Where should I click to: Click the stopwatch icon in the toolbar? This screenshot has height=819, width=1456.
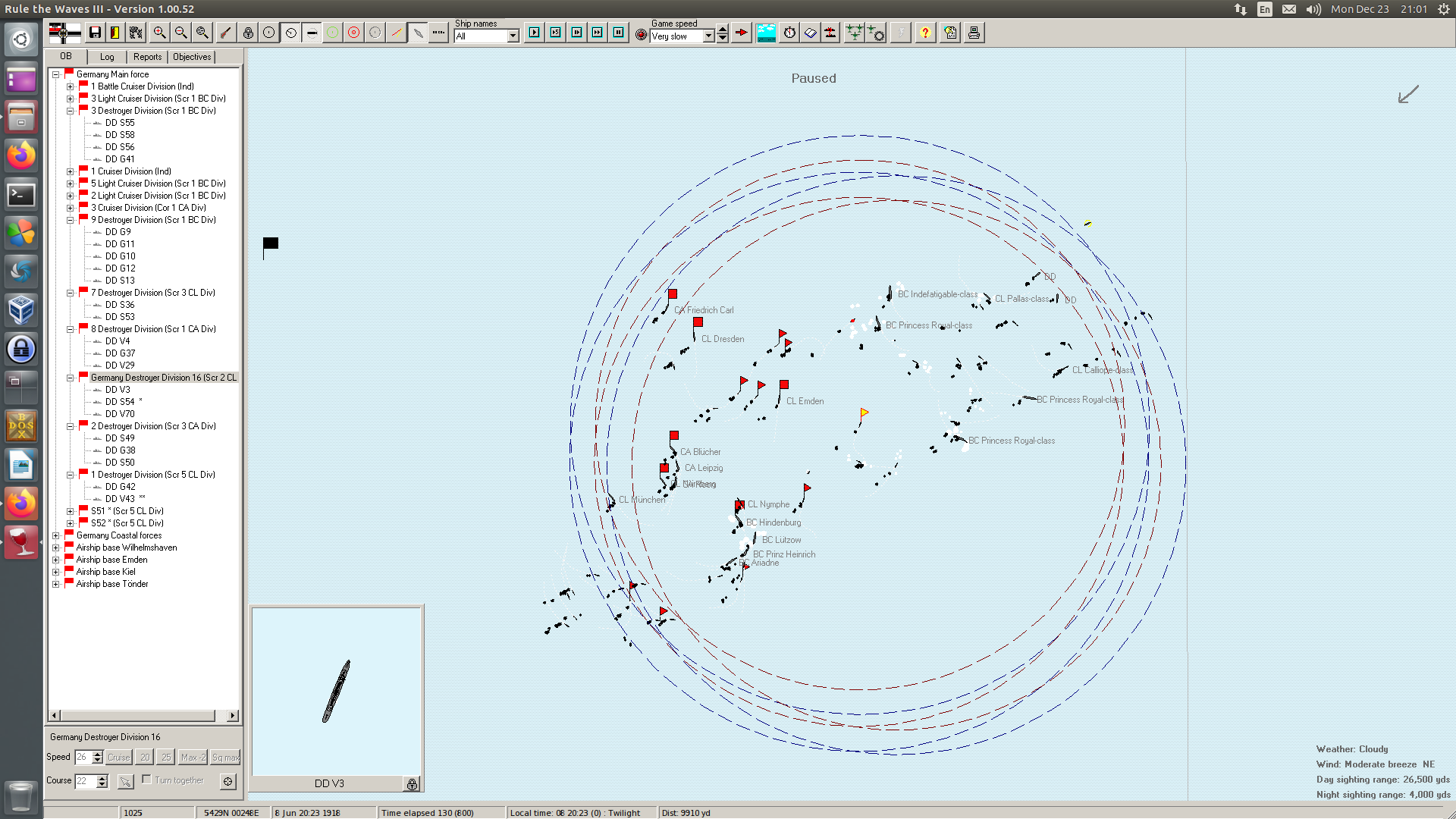pyautogui.click(x=789, y=33)
